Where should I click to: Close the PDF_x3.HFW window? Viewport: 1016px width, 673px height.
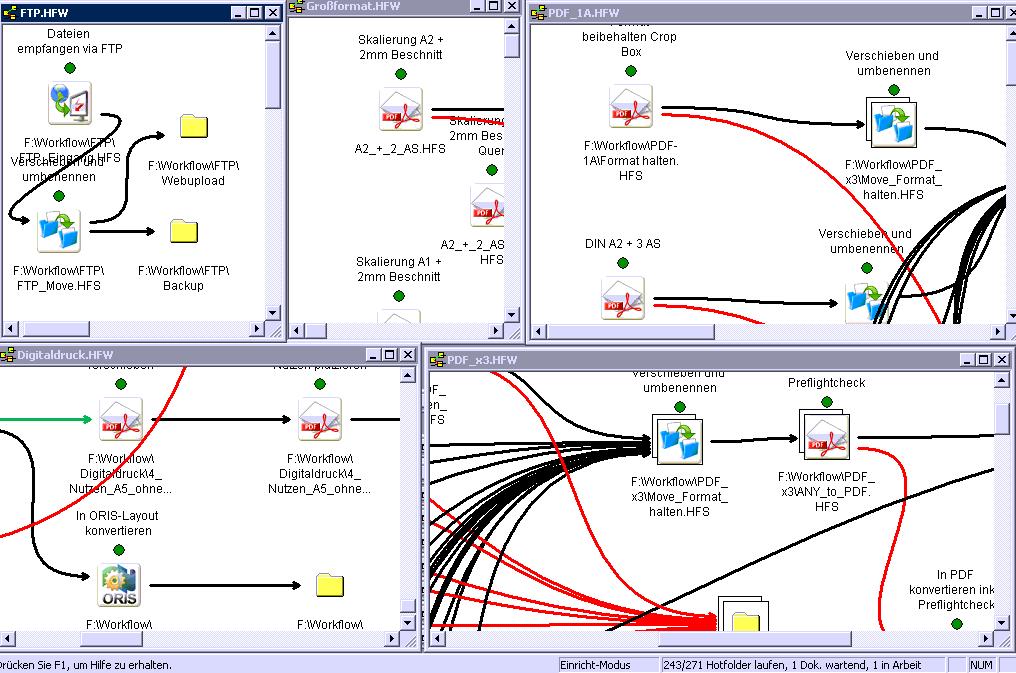point(1002,359)
